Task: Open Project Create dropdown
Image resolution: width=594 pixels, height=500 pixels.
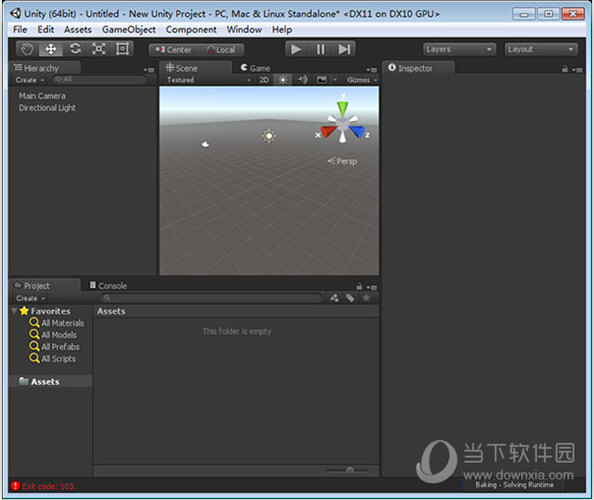Action: pos(30,298)
